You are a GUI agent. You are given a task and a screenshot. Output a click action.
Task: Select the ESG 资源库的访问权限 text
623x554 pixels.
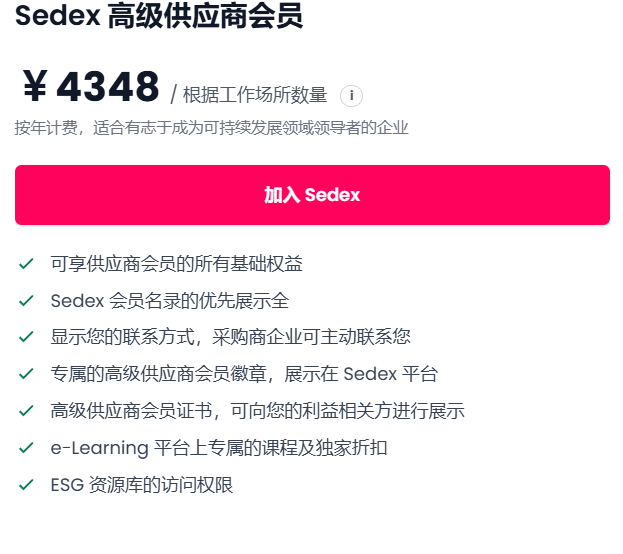[x=142, y=485]
